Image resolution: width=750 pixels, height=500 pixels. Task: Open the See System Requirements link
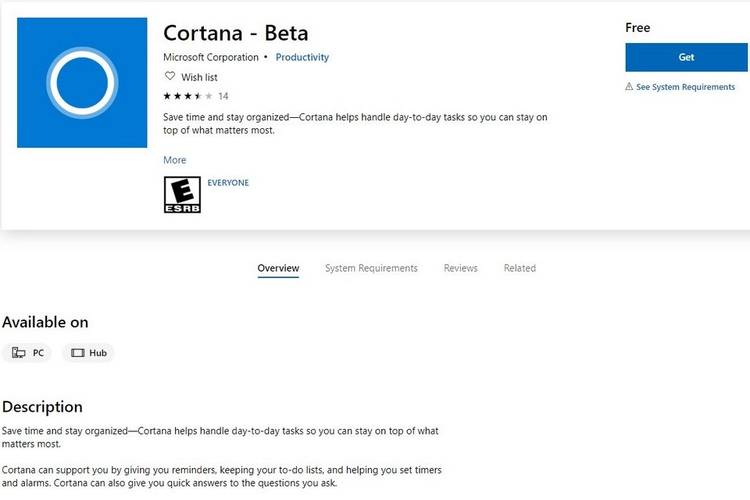click(x=685, y=87)
